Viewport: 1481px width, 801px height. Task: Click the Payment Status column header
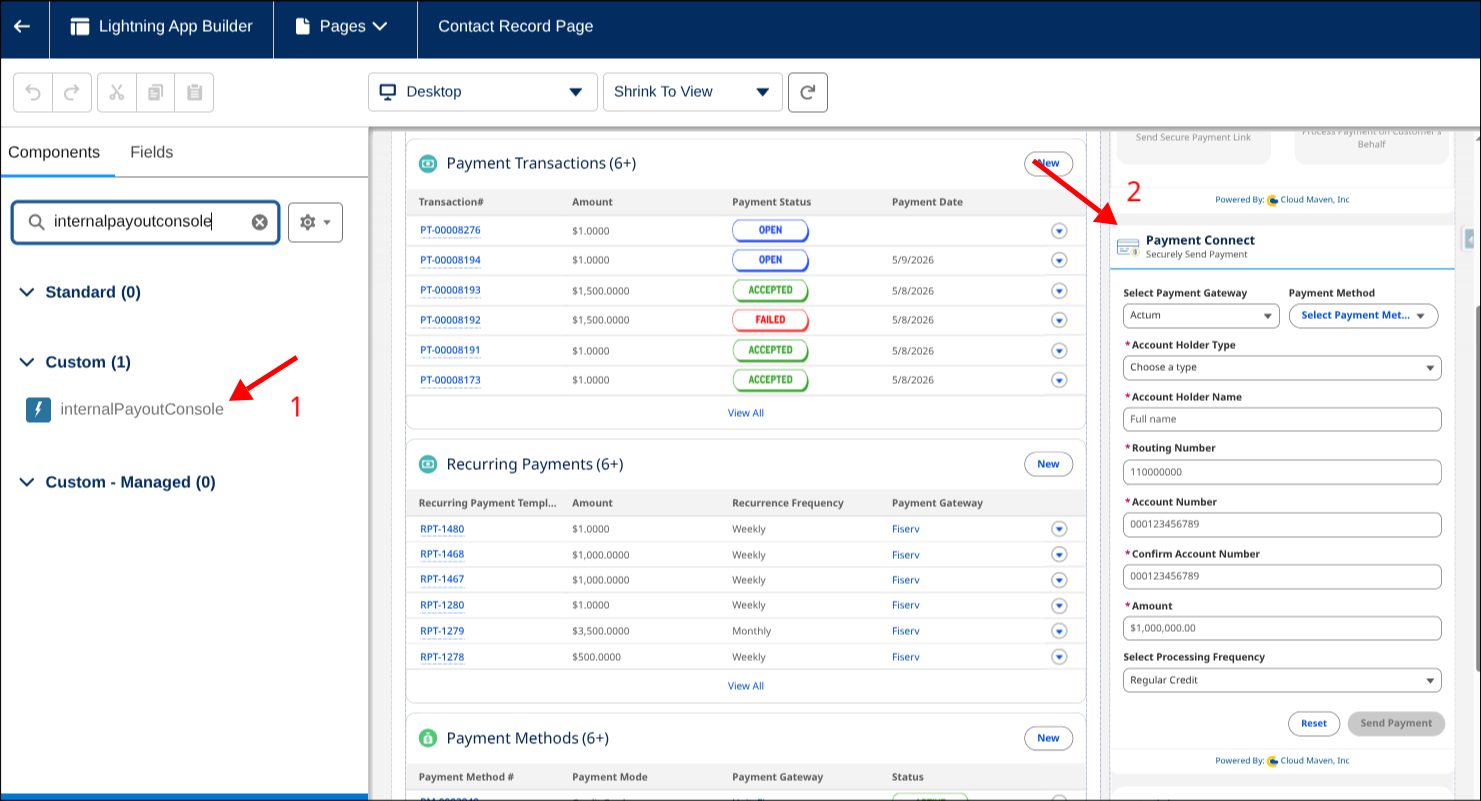click(x=772, y=202)
